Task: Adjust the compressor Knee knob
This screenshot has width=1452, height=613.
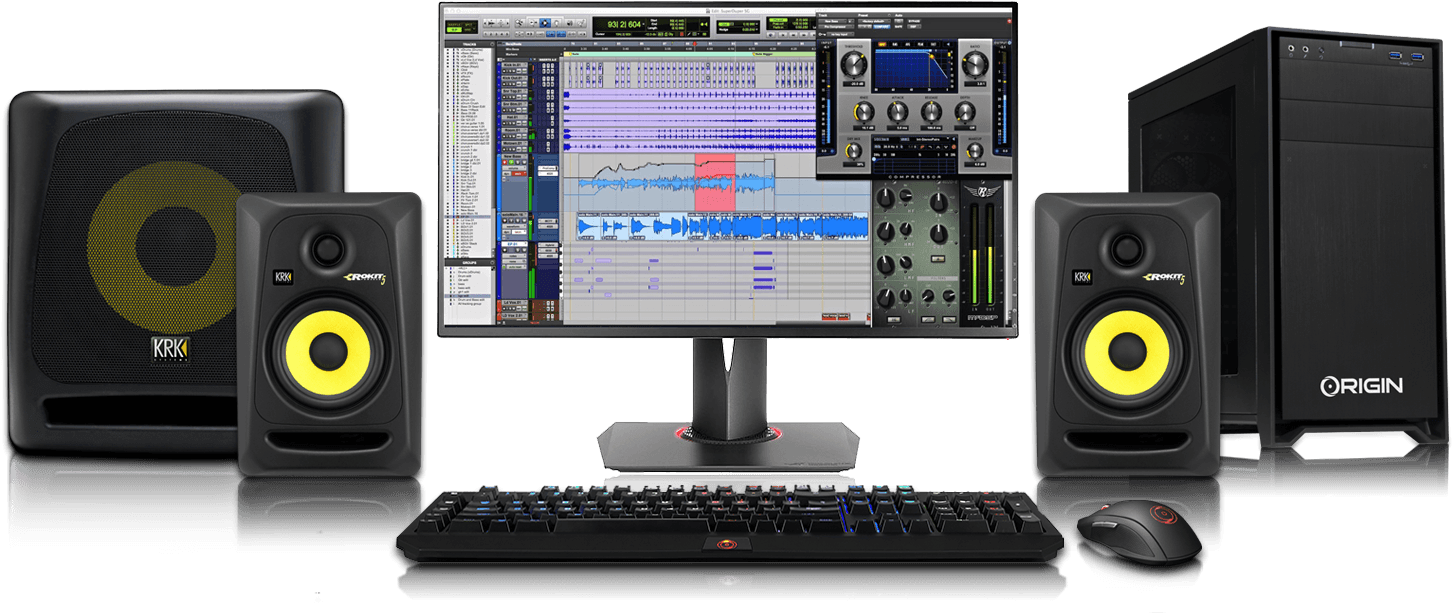Action: click(863, 112)
